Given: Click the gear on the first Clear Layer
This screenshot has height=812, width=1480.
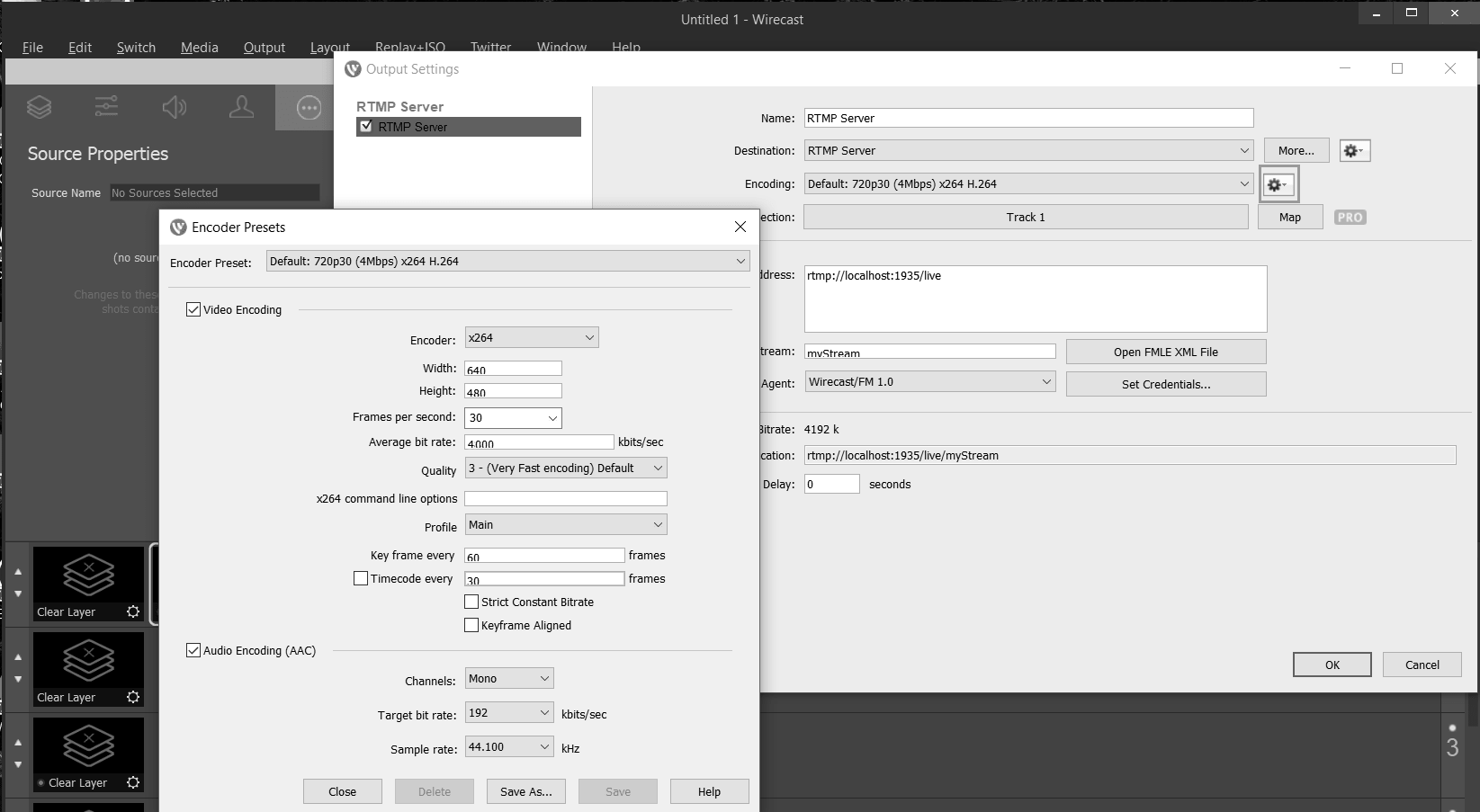Looking at the screenshot, I should click(x=133, y=611).
